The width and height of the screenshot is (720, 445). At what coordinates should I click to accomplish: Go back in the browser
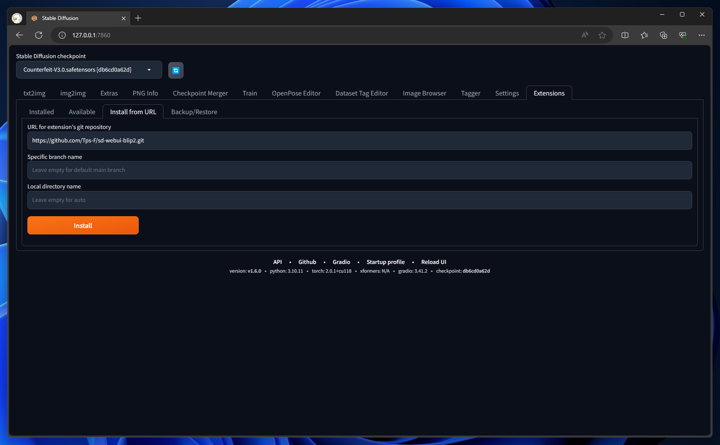19,35
